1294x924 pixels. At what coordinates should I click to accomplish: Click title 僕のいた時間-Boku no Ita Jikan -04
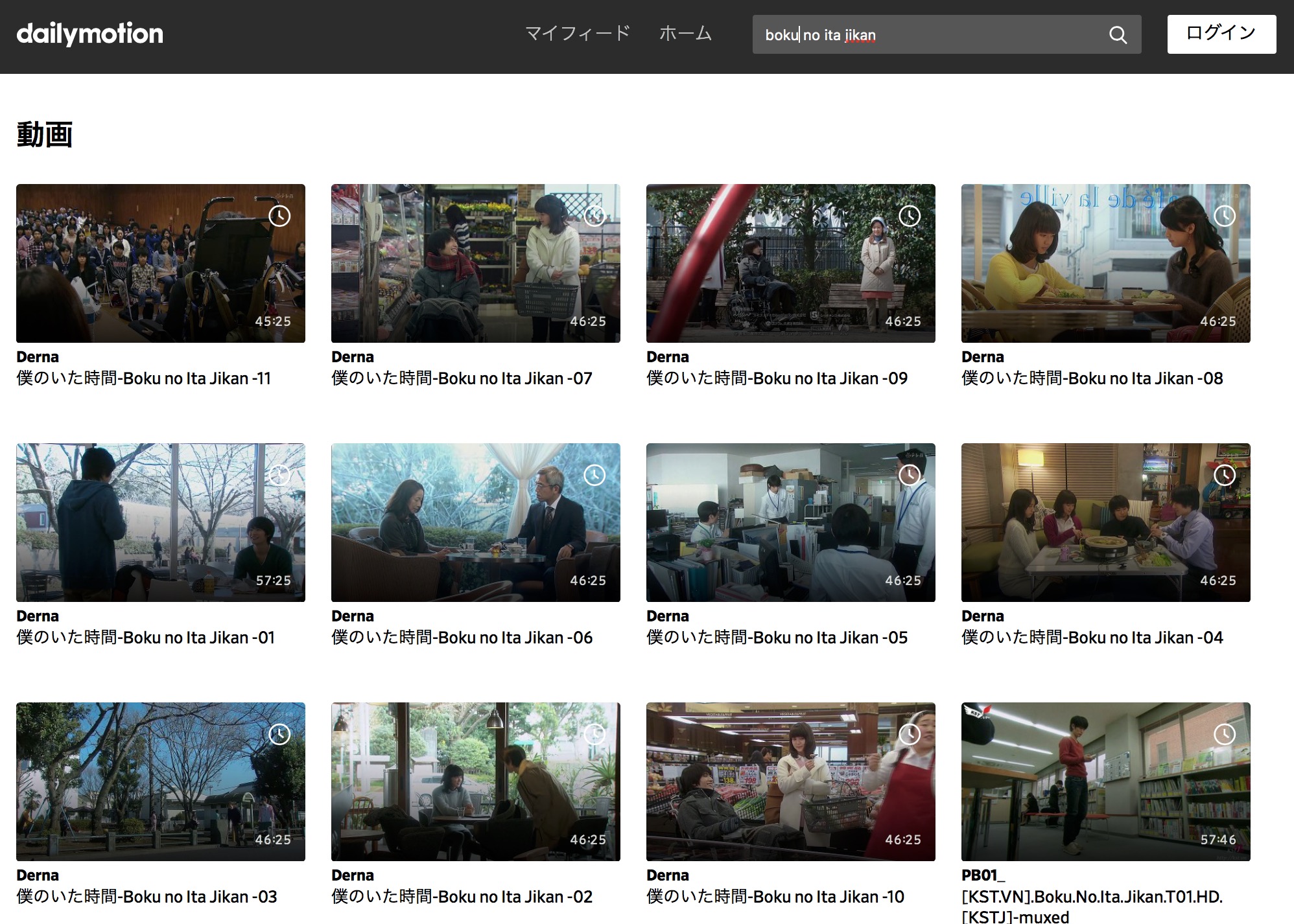(x=1092, y=638)
